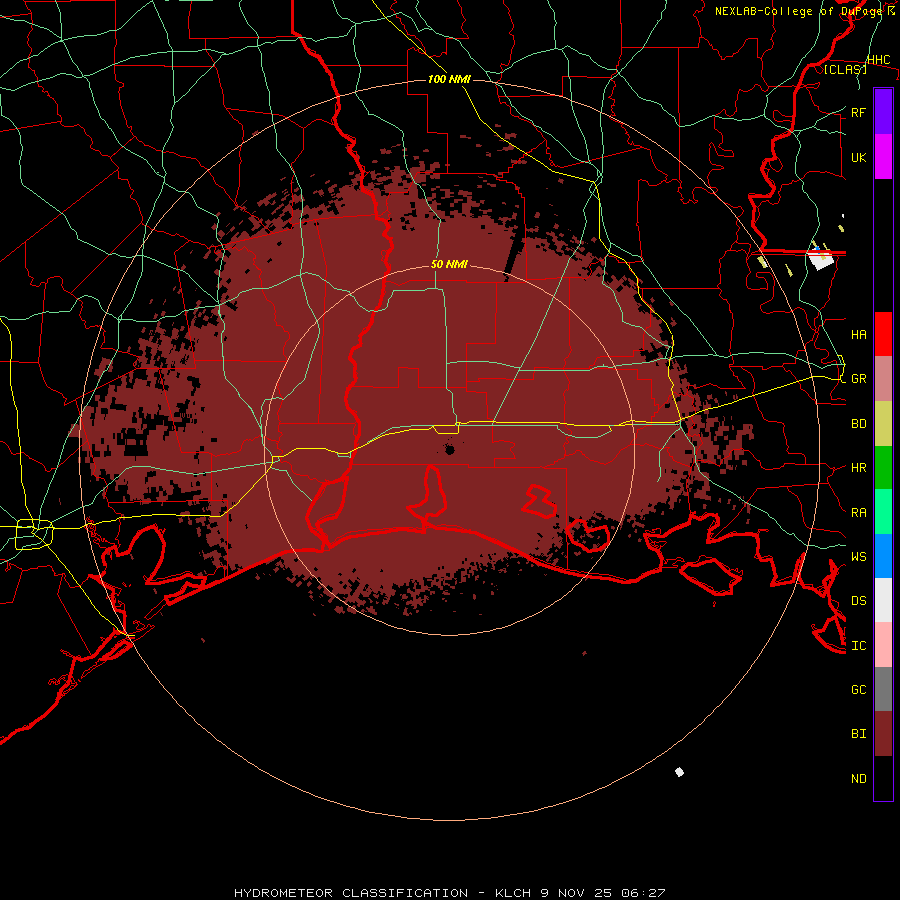The image size is (900, 900).
Task: Click the WS blue legend swatch
Action: click(x=883, y=556)
